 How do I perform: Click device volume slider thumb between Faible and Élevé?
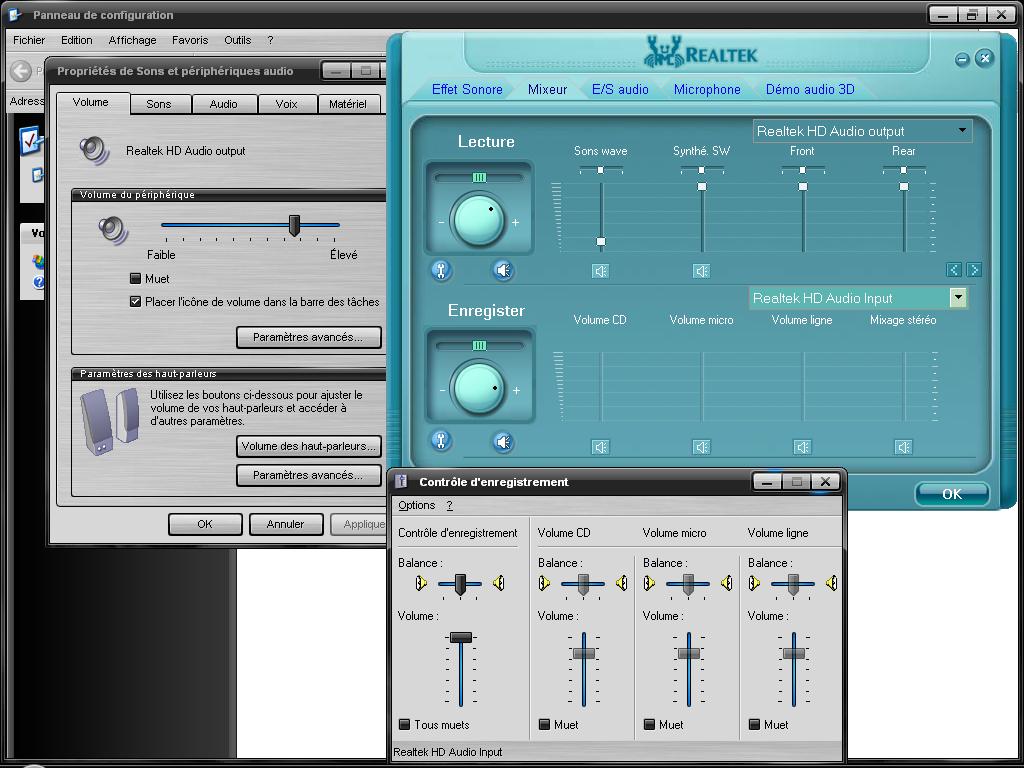(295, 225)
